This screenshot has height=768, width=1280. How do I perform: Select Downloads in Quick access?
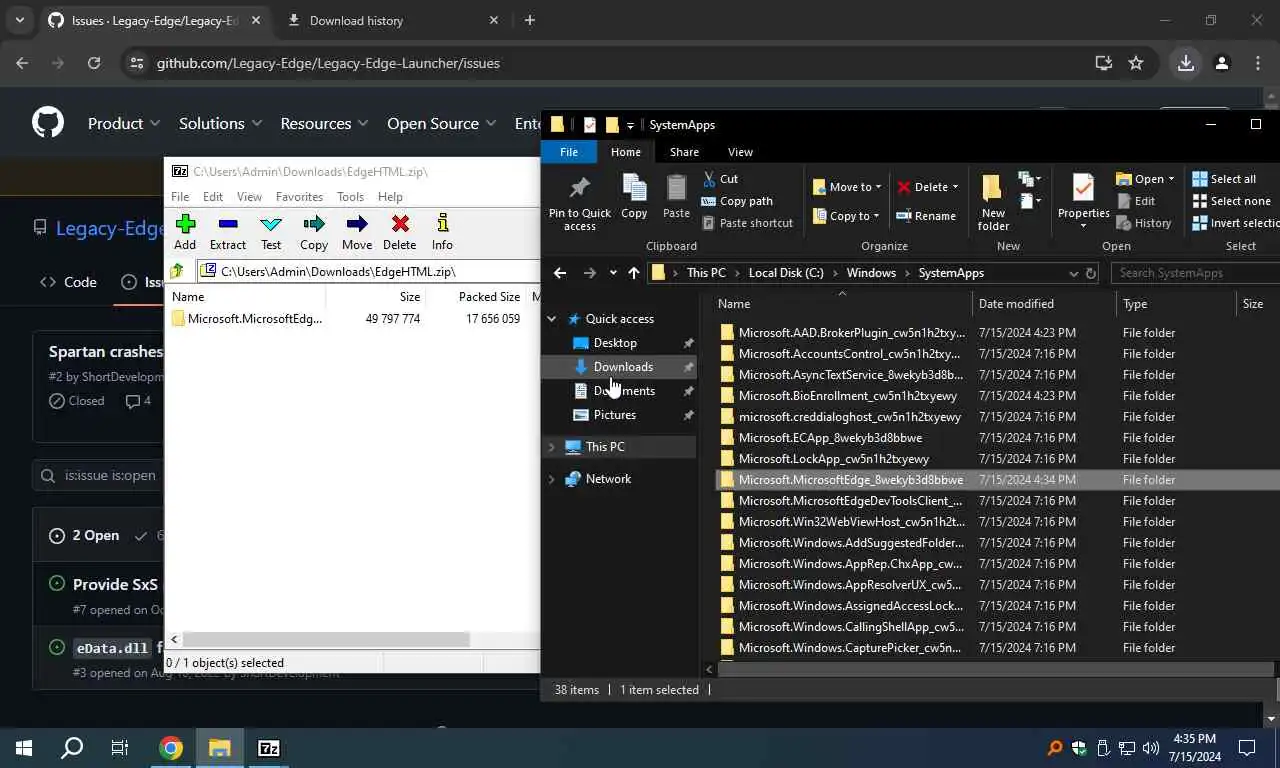tap(622, 367)
